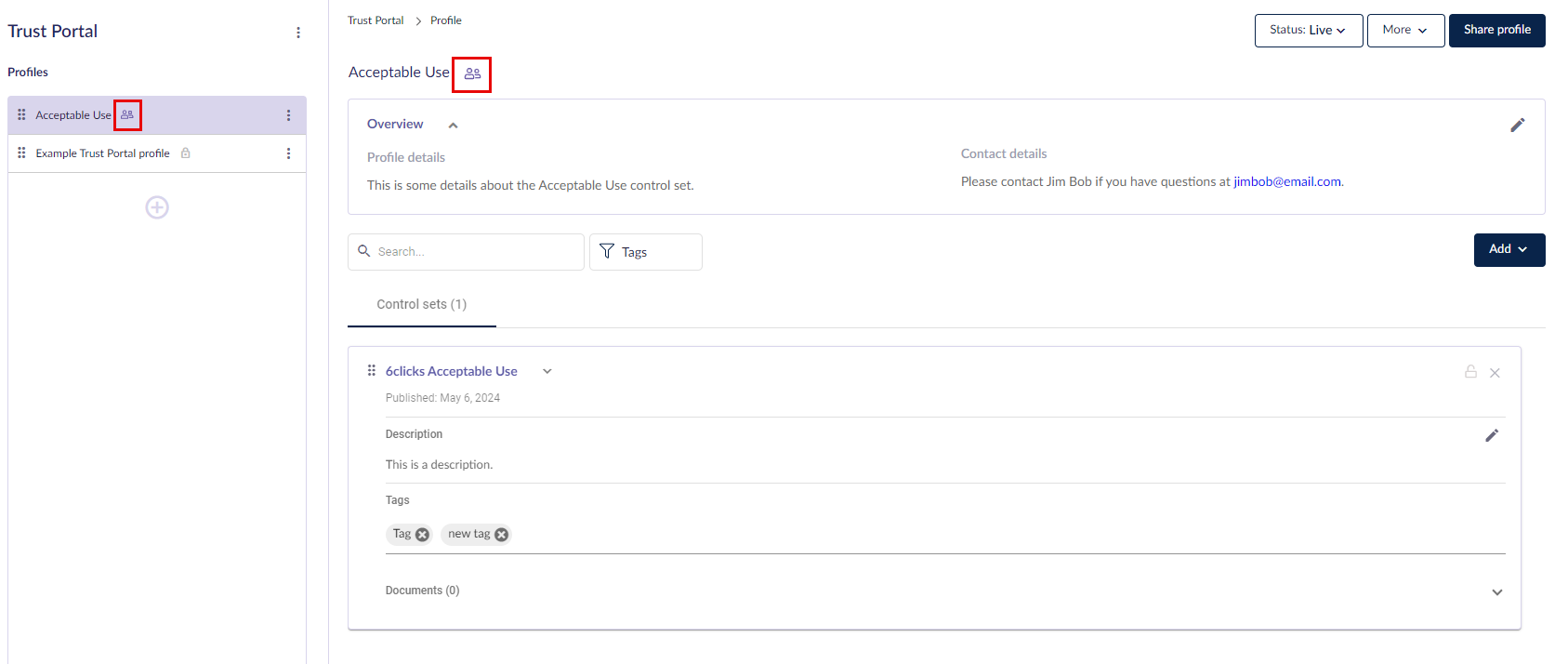Edit the Overview section with pencil icon

1517,125
